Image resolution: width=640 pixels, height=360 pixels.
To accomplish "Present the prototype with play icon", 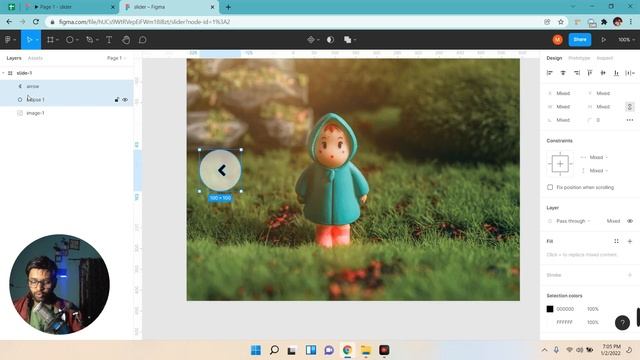I will [603, 40].
